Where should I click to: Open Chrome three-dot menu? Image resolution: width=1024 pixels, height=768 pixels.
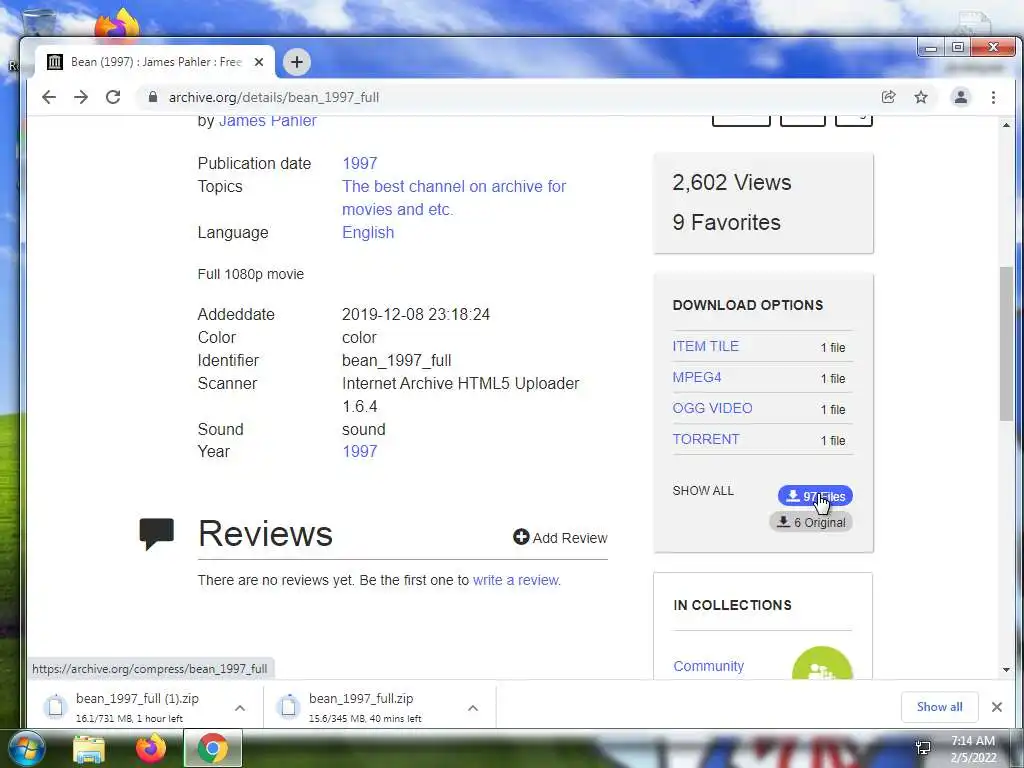[x=993, y=97]
